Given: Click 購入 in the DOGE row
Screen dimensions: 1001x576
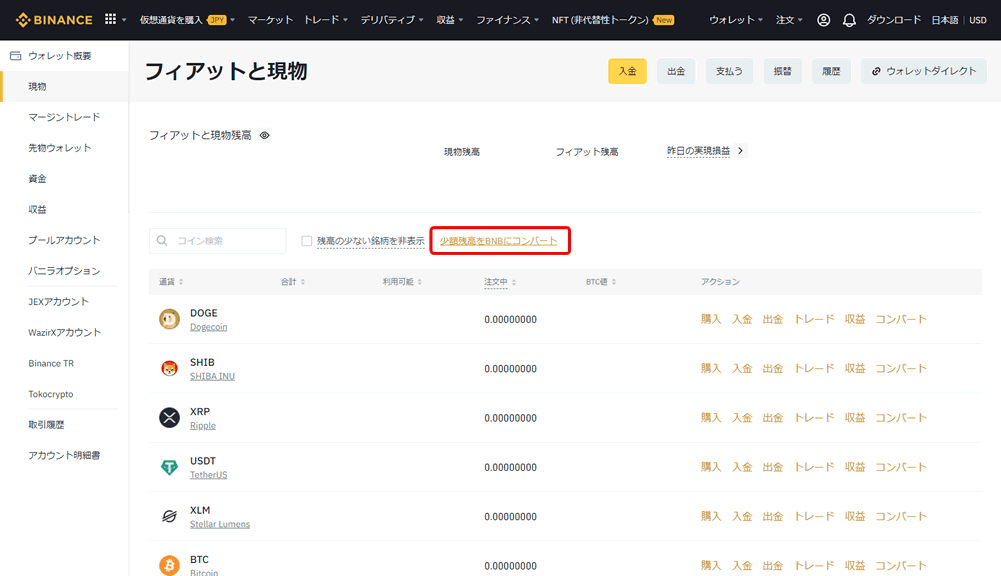Looking at the screenshot, I should click(711, 319).
